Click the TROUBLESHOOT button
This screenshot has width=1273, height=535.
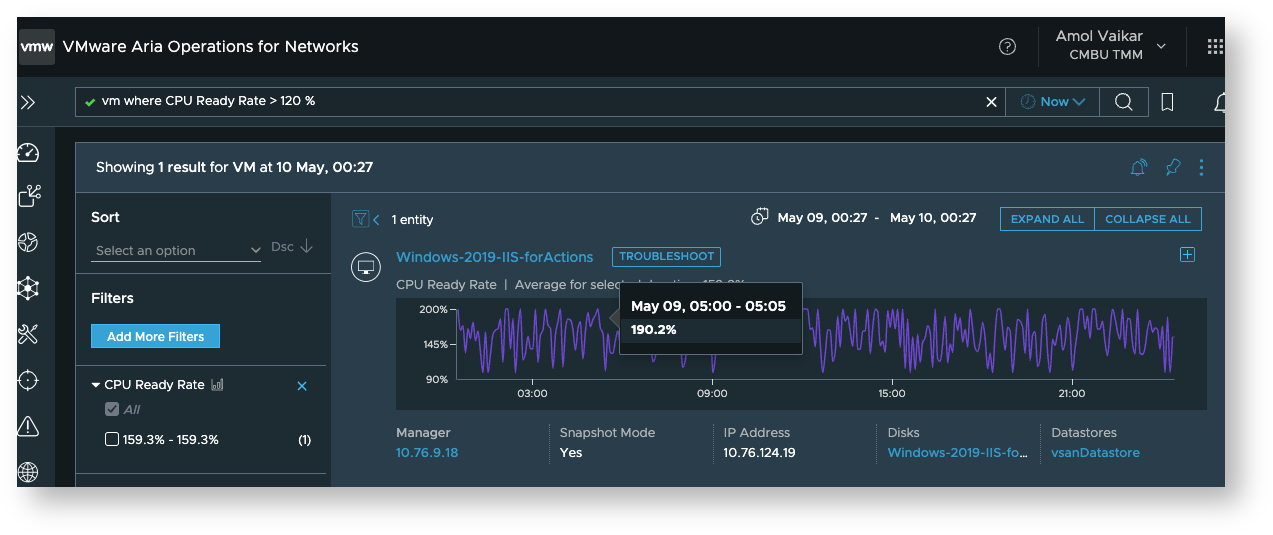[666, 257]
